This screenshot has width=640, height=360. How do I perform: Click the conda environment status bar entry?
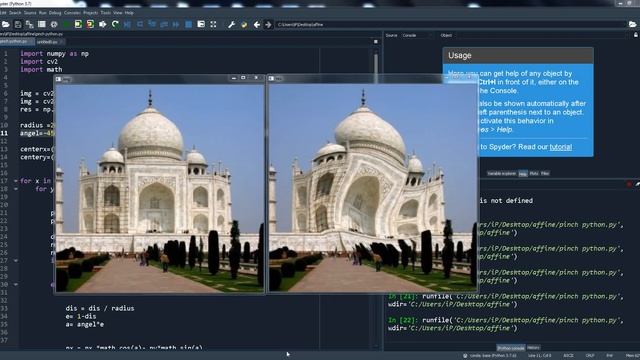point(490,356)
